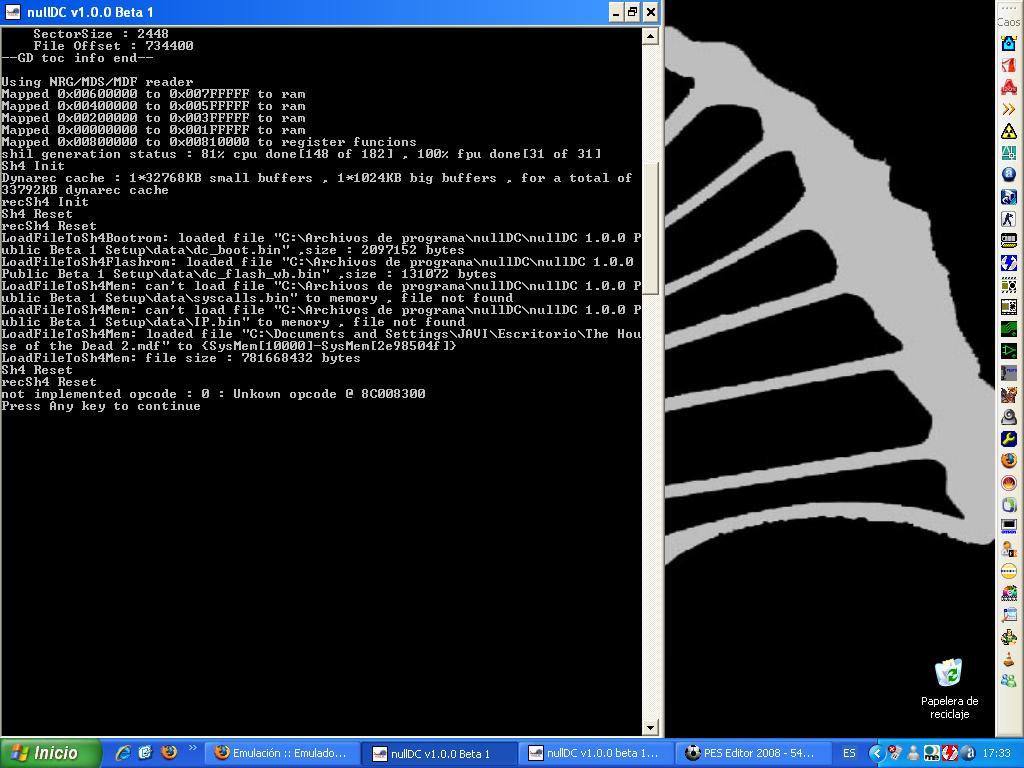
Task: Open the red Adobe 'A' icon in sidebar
Action: (x=1009, y=87)
